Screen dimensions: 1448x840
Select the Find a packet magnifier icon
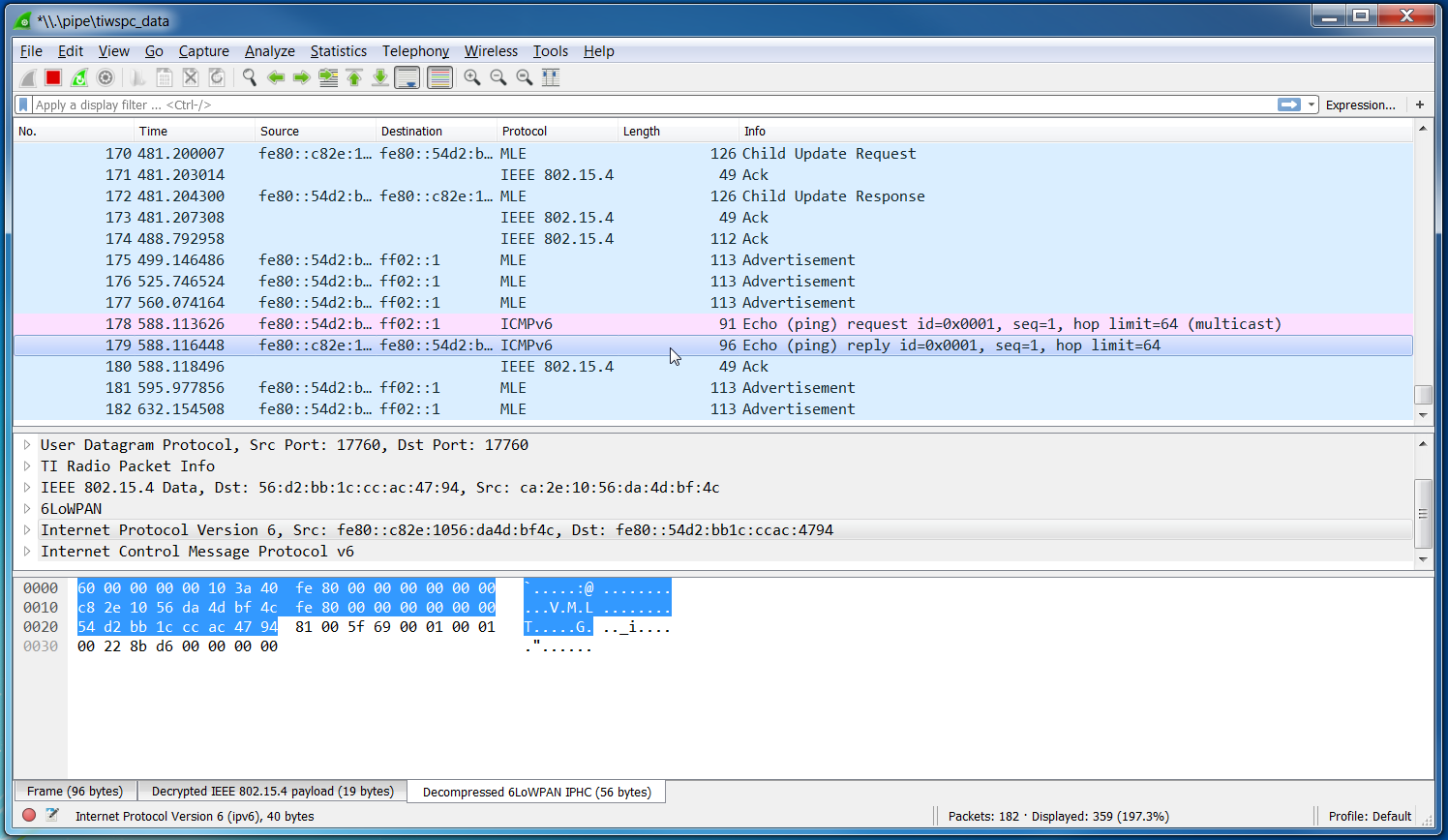(249, 77)
